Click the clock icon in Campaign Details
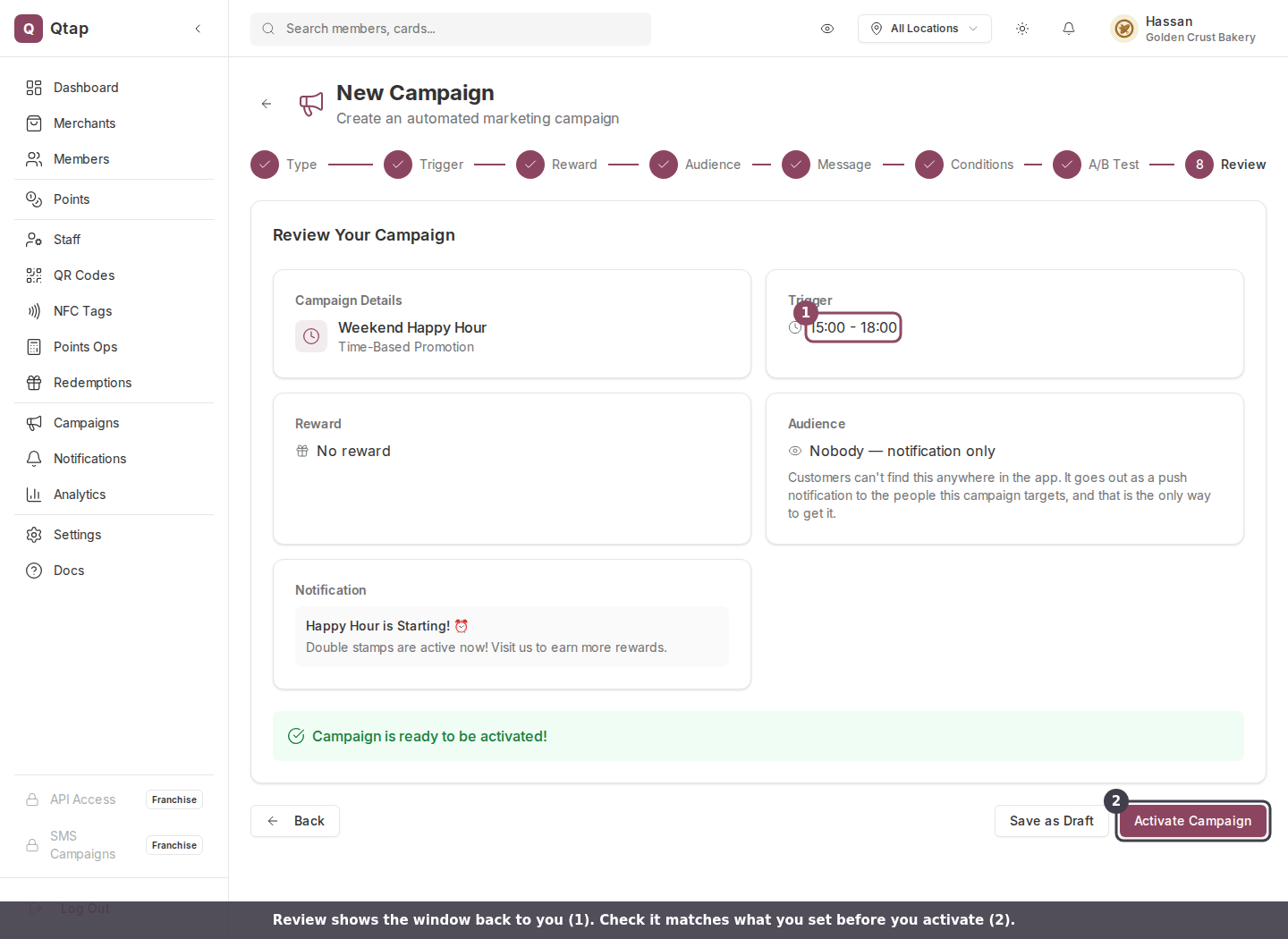This screenshot has width=1288, height=939. pyautogui.click(x=311, y=336)
